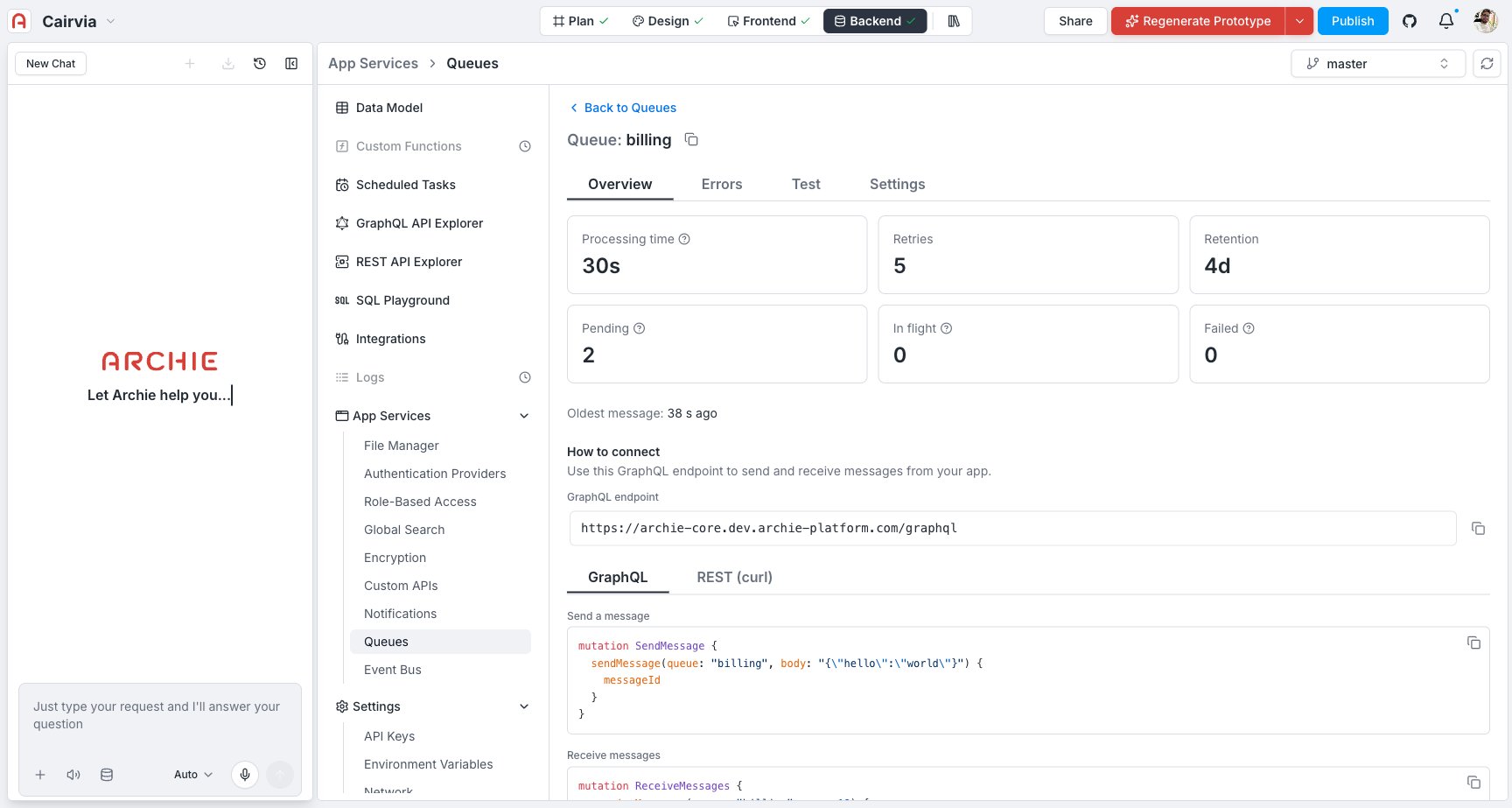Copy the SendMessage mutation code
The height and width of the screenshot is (808, 1512).
pyautogui.click(x=1473, y=643)
